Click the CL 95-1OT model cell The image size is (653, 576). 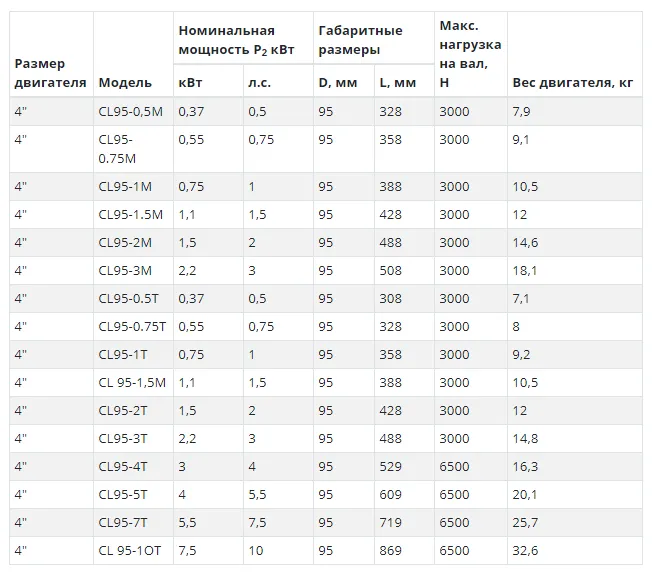[133, 550]
